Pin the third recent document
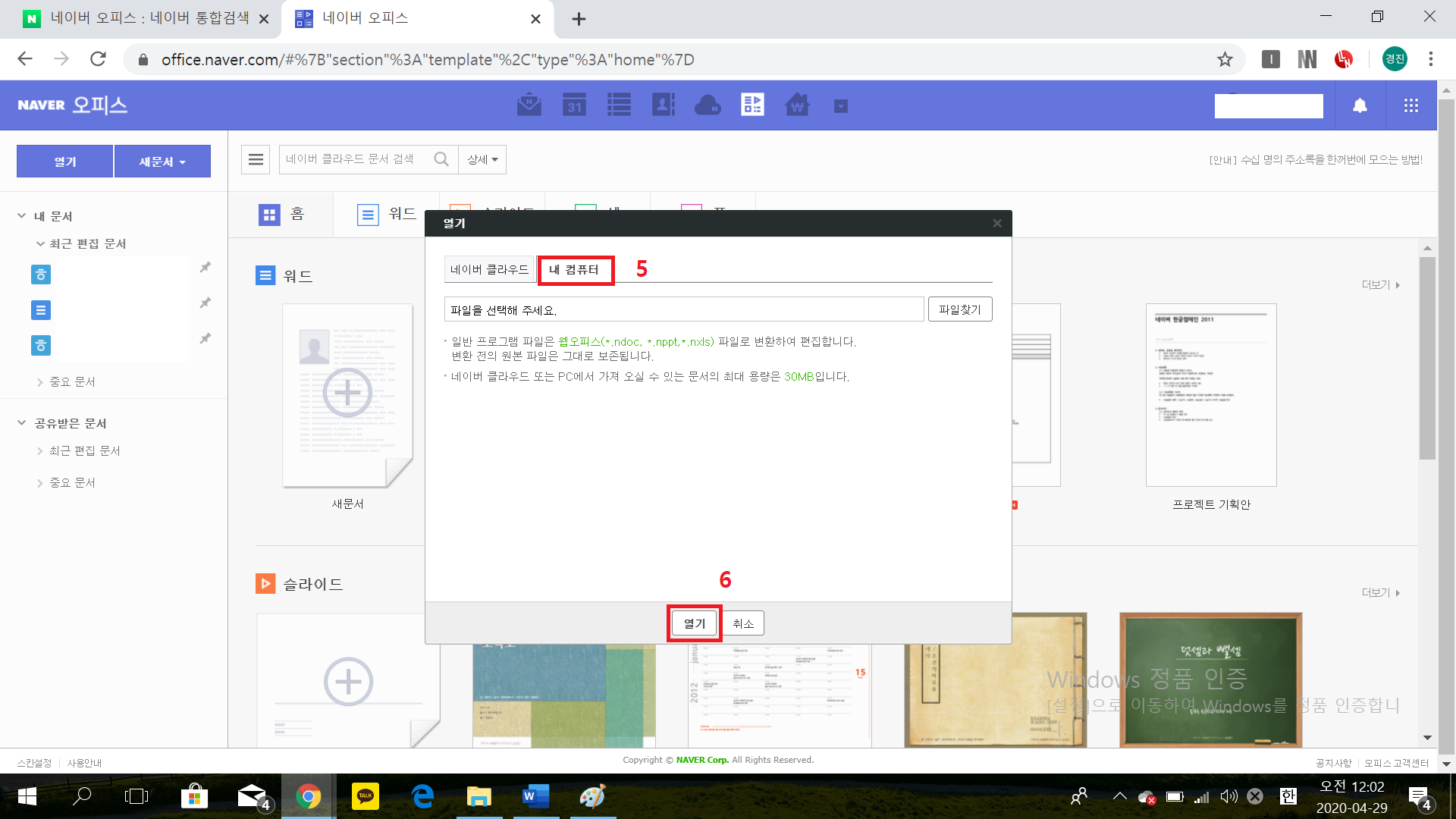 (x=205, y=338)
